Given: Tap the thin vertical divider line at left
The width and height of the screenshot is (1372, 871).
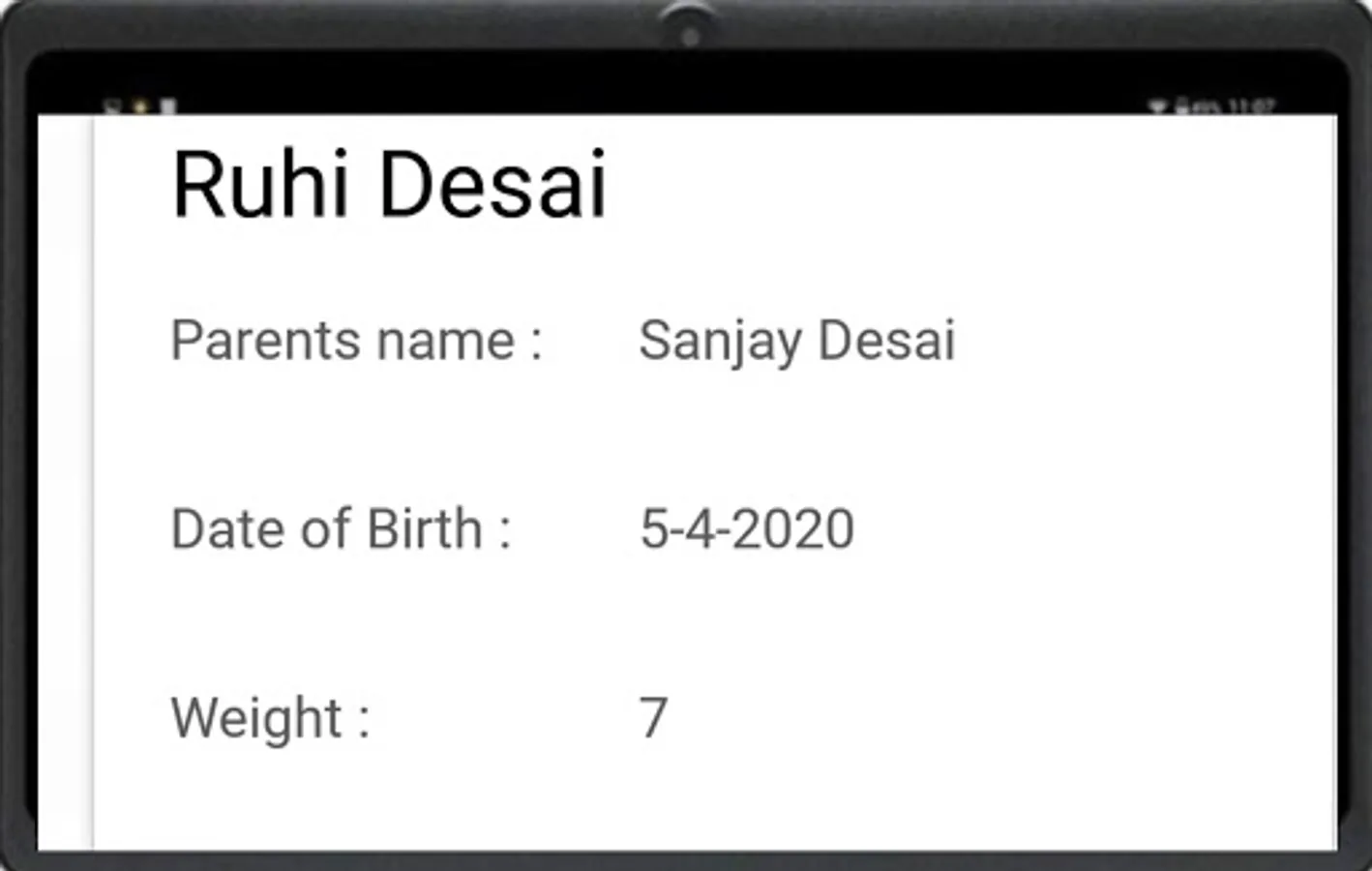Looking at the screenshot, I should coord(94,482).
